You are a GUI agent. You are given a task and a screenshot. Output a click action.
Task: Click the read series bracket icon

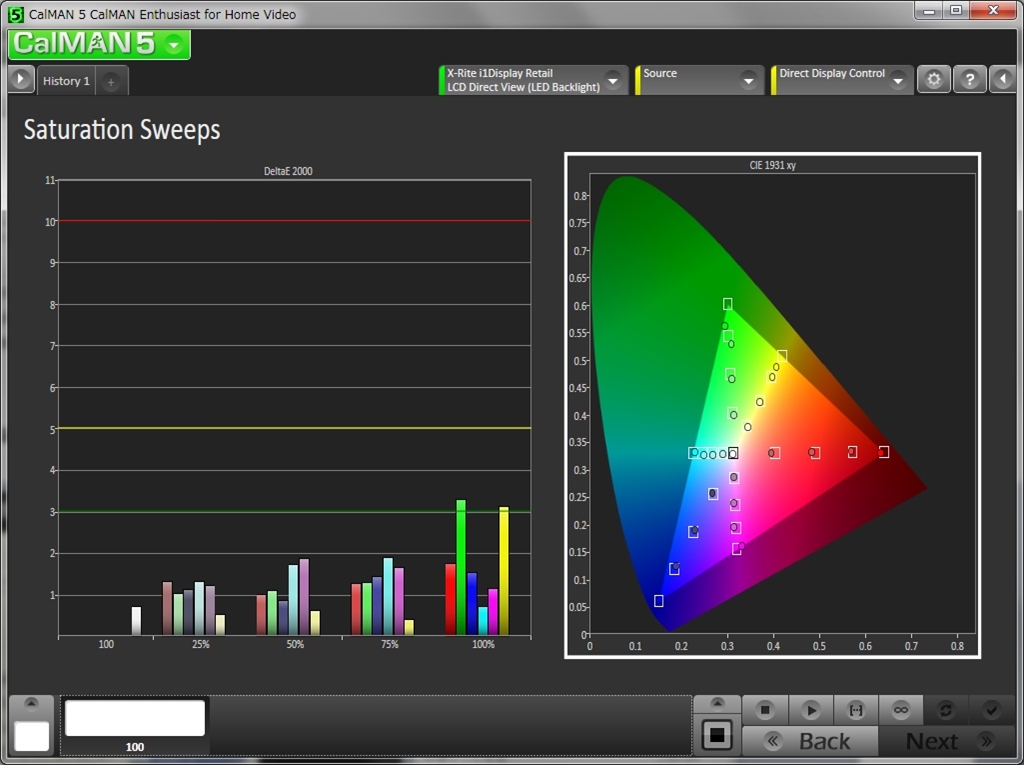(855, 710)
